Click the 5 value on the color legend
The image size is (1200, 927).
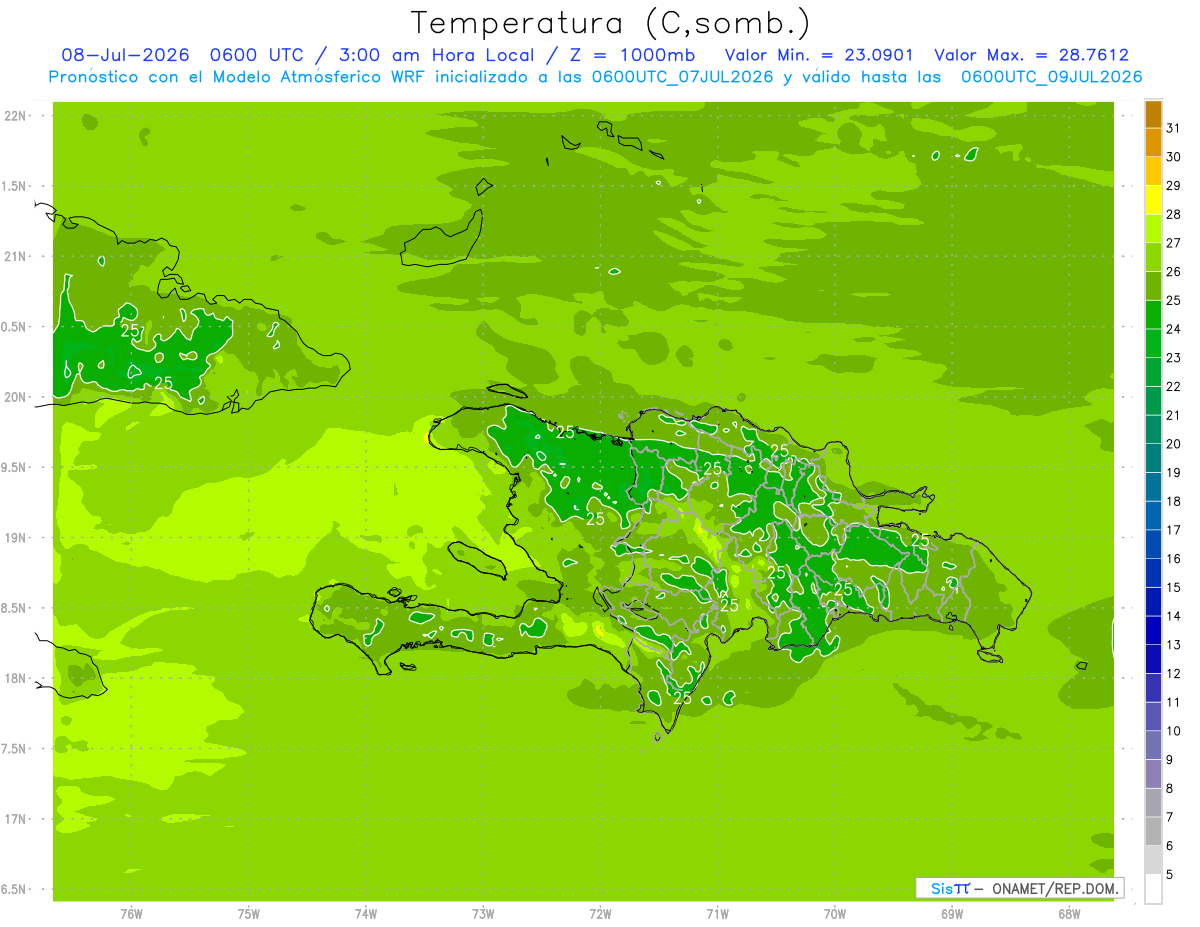(1171, 875)
